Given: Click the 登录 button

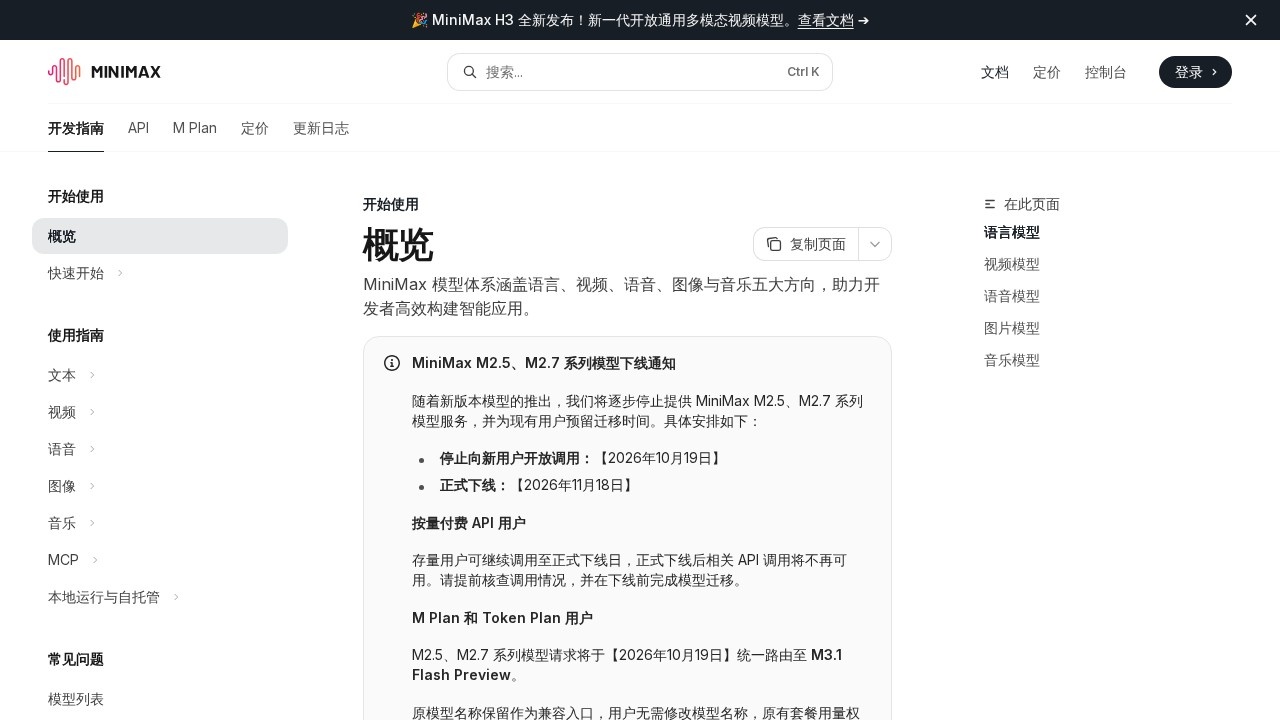Looking at the screenshot, I should [1195, 72].
